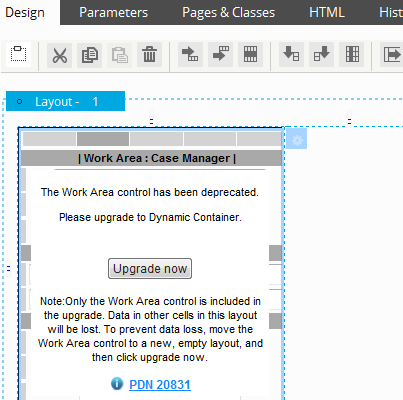Click the dashed selection box tool

[x=19, y=54]
